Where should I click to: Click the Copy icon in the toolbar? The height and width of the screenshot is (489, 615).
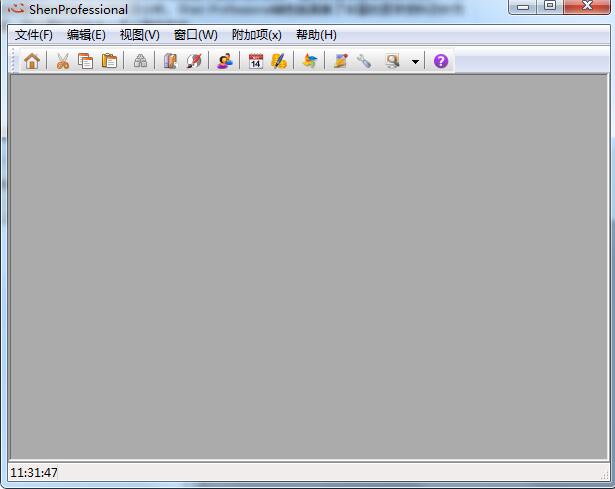pyautogui.click(x=86, y=61)
